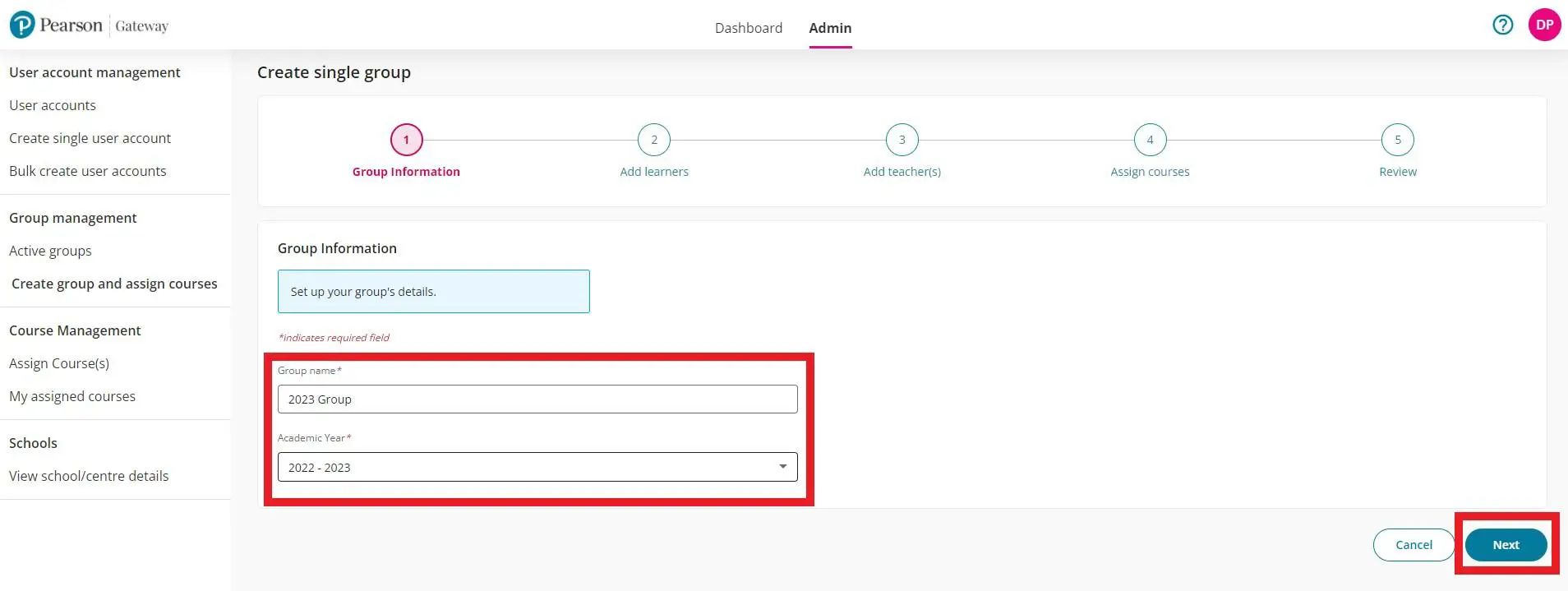
Task: Go to Bulk create user accounts
Action: coord(87,171)
